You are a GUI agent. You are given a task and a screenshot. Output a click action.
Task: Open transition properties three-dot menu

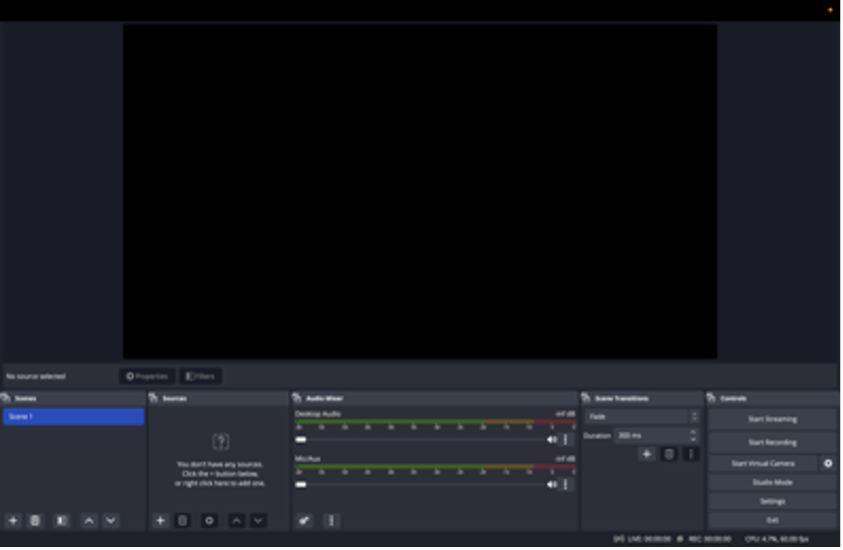click(x=692, y=455)
